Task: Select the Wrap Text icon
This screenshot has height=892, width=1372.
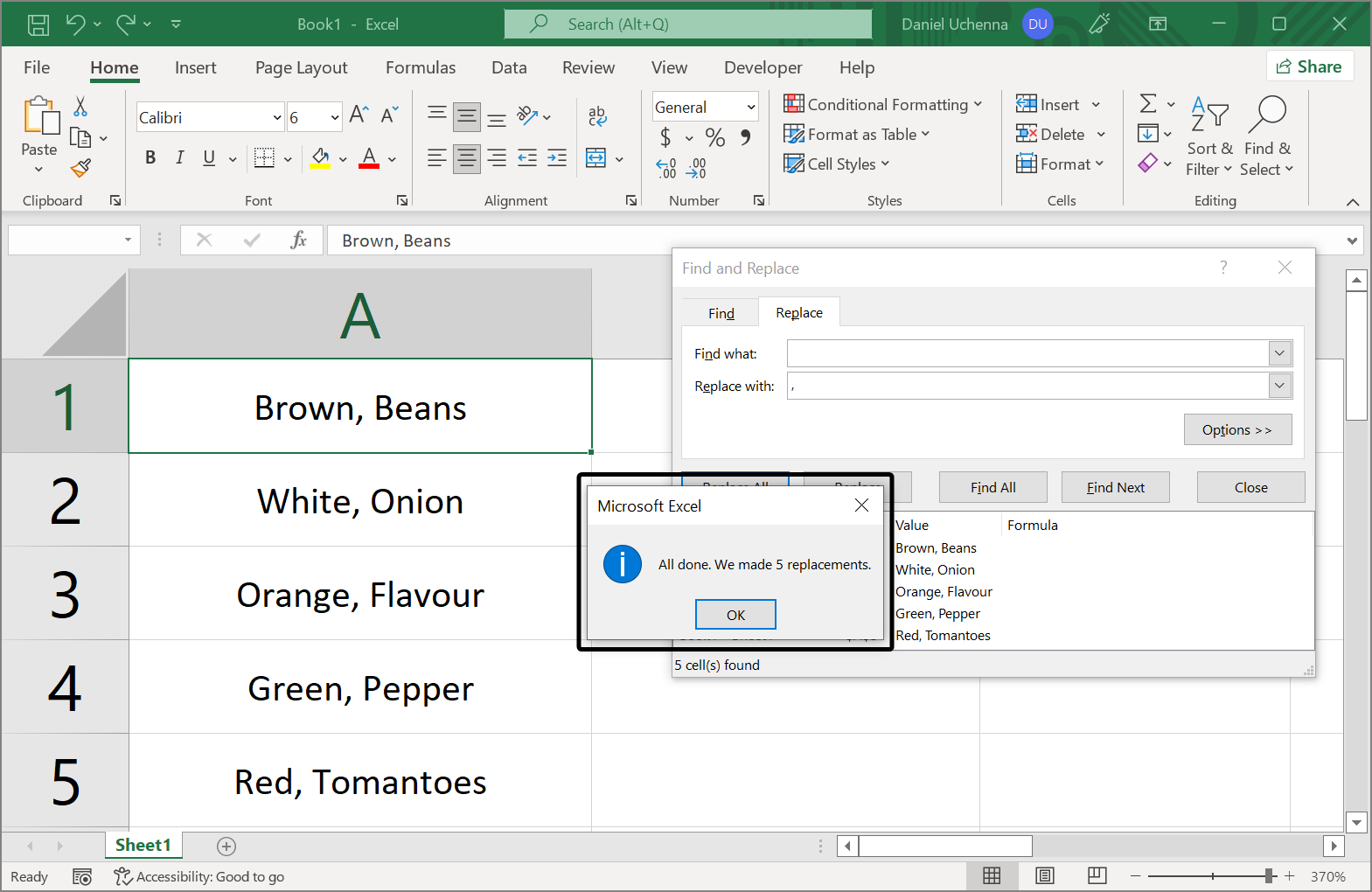Action: [x=597, y=115]
